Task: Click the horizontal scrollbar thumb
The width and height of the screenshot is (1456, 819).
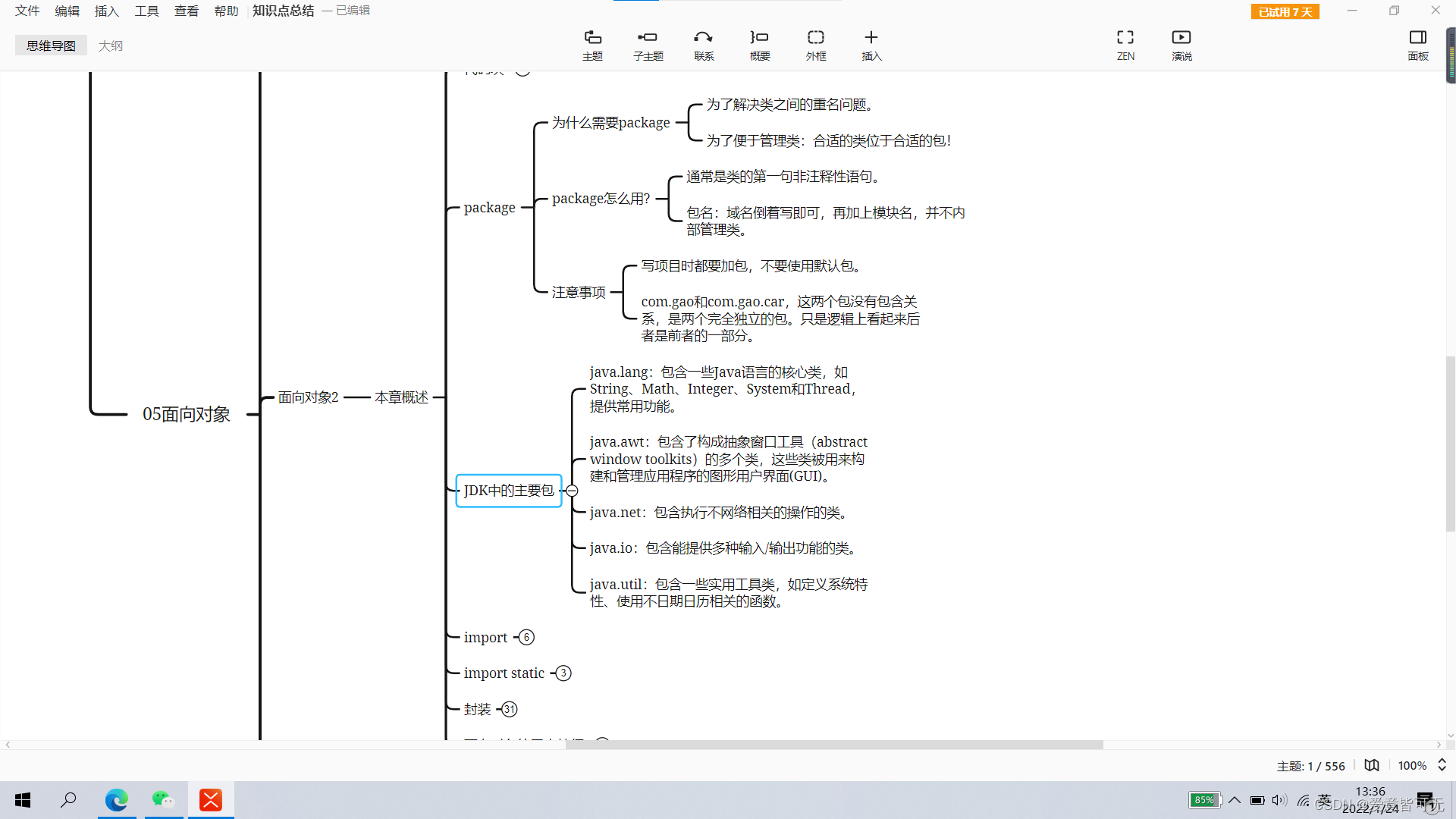Action: (x=834, y=745)
